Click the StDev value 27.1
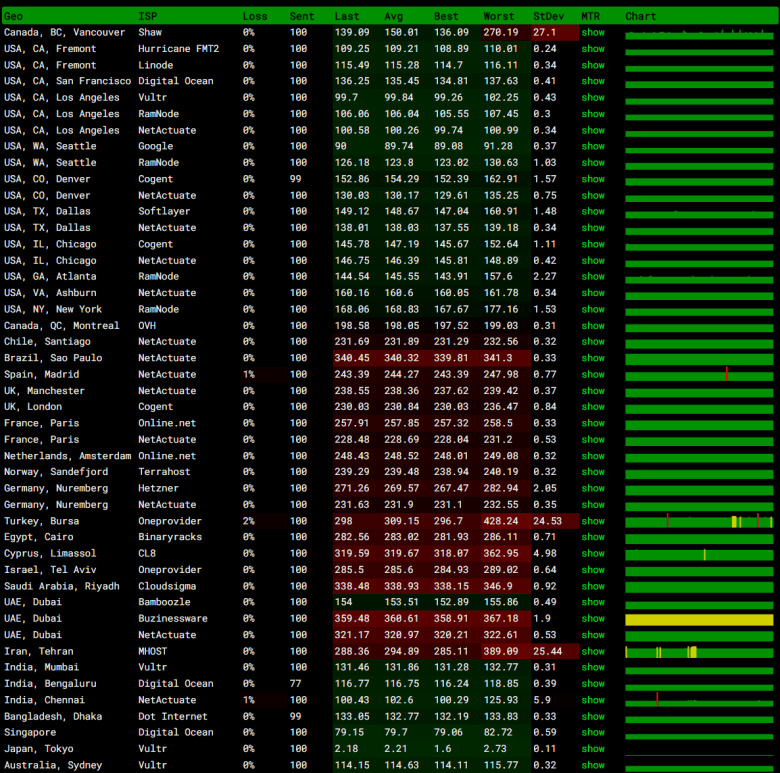 (545, 32)
